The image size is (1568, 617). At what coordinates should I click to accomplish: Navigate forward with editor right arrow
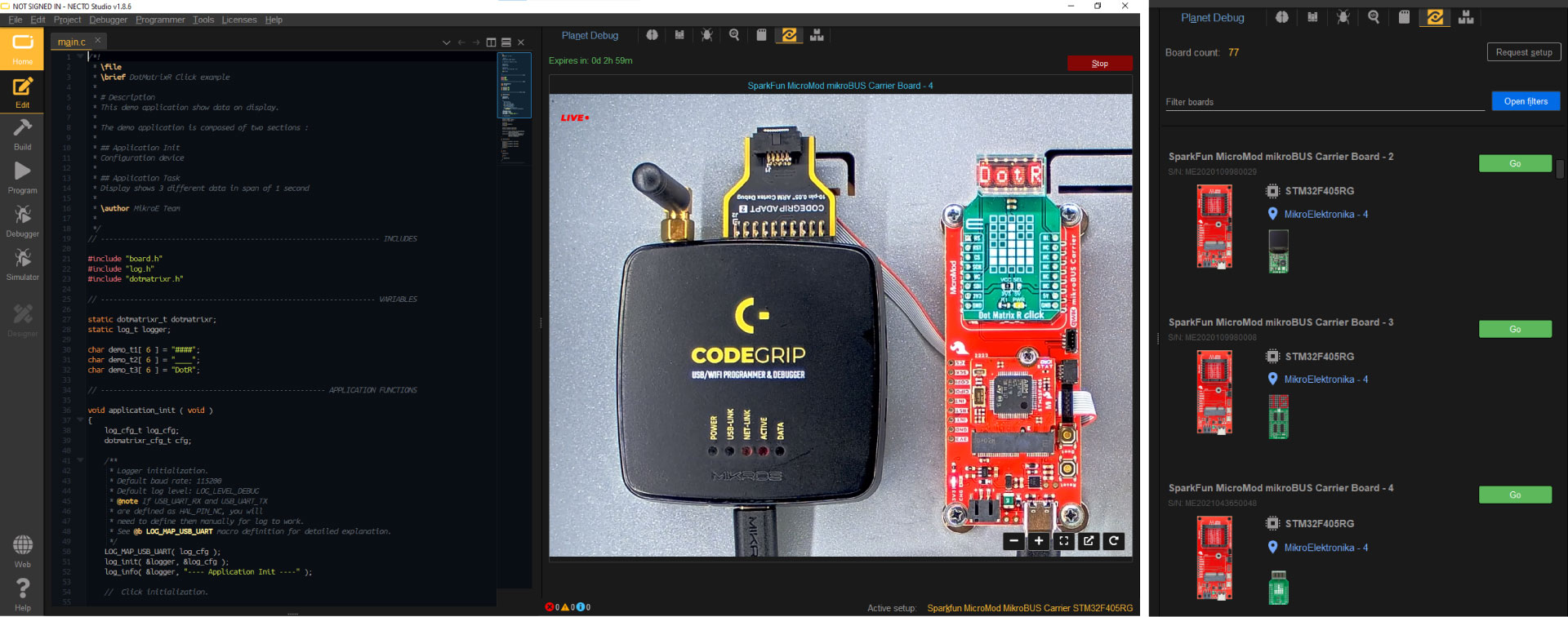pos(476,42)
